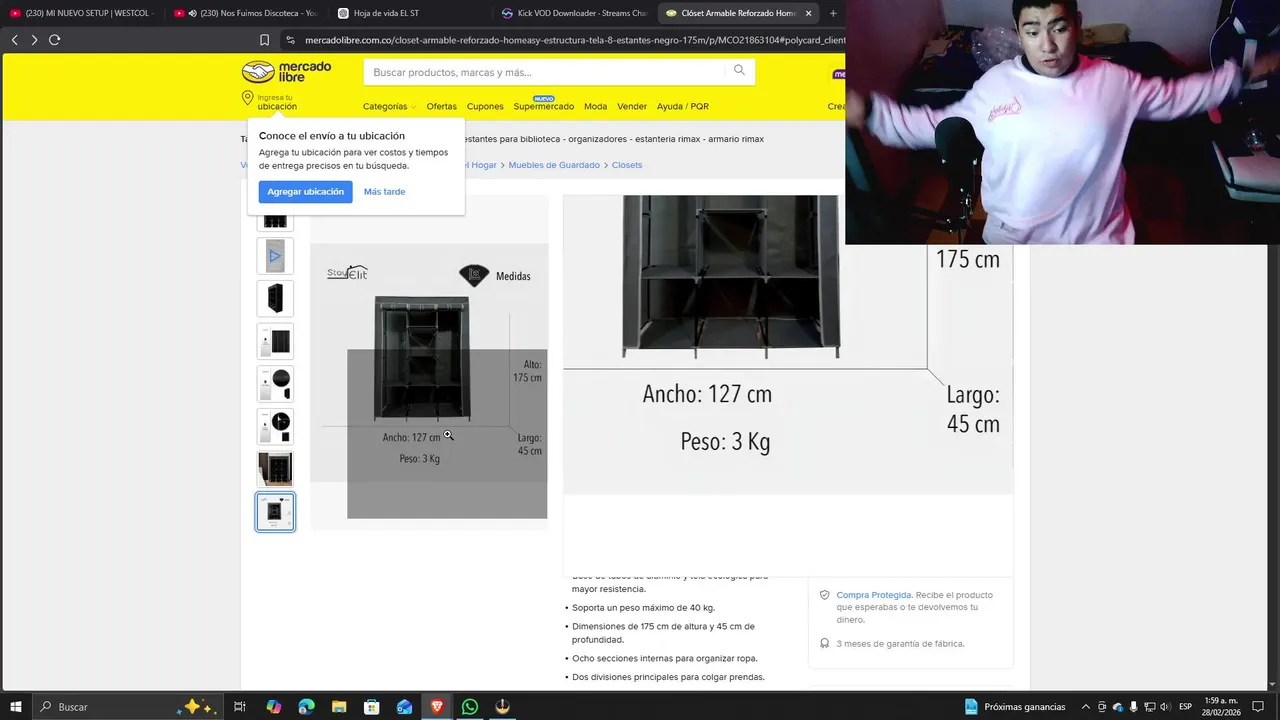
Task: Open File Explorer from the taskbar
Action: (339, 707)
